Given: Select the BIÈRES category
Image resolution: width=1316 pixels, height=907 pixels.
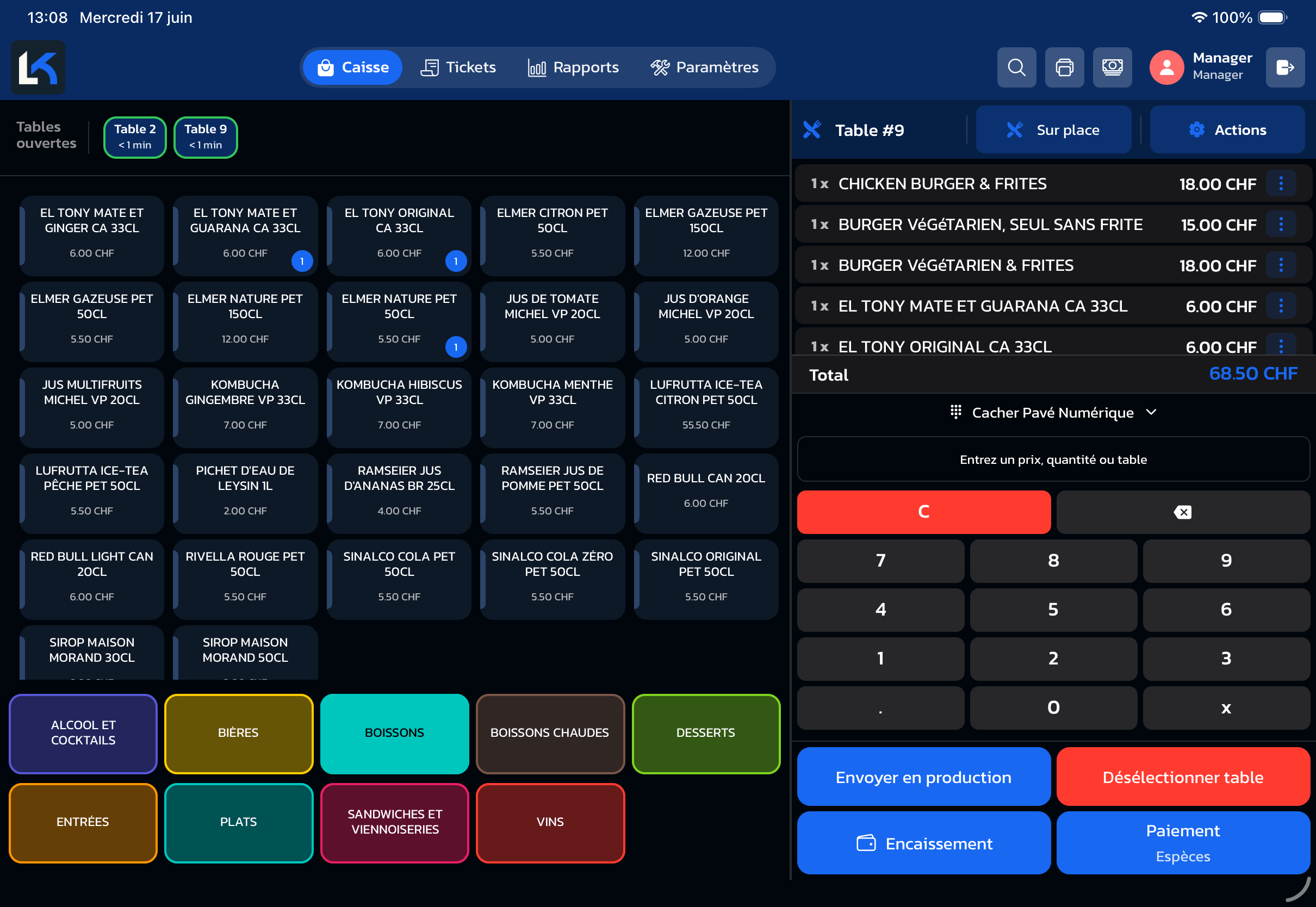Looking at the screenshot, I should [239, 733].
